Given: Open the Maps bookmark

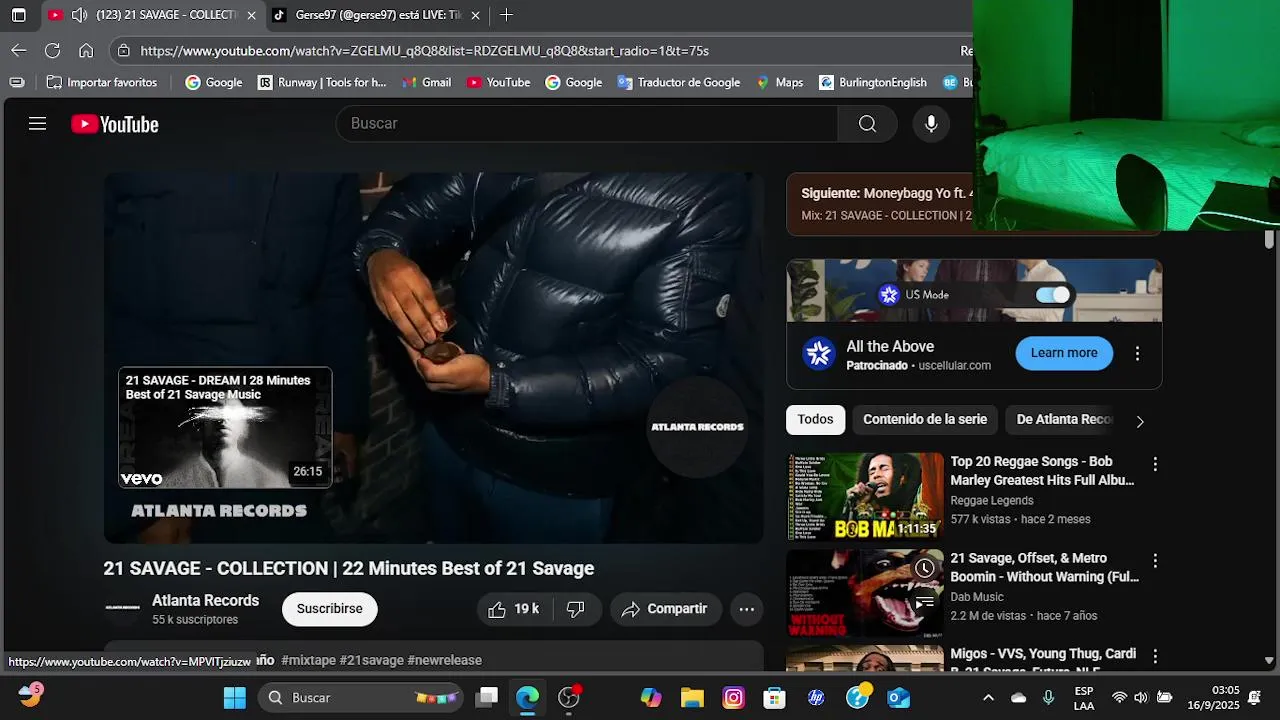Looking at the screenshot, I should pos(779,82).
